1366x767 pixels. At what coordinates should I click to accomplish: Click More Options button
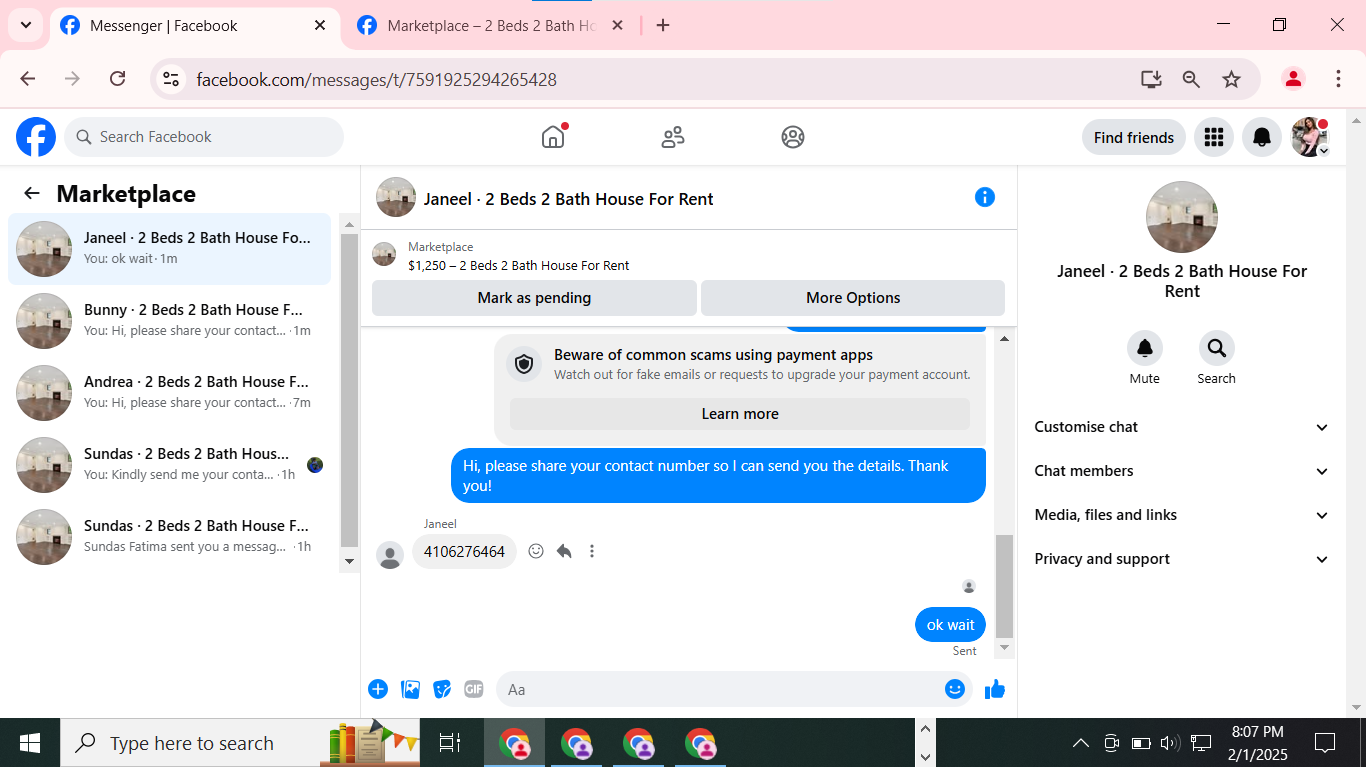pos(853,298)
